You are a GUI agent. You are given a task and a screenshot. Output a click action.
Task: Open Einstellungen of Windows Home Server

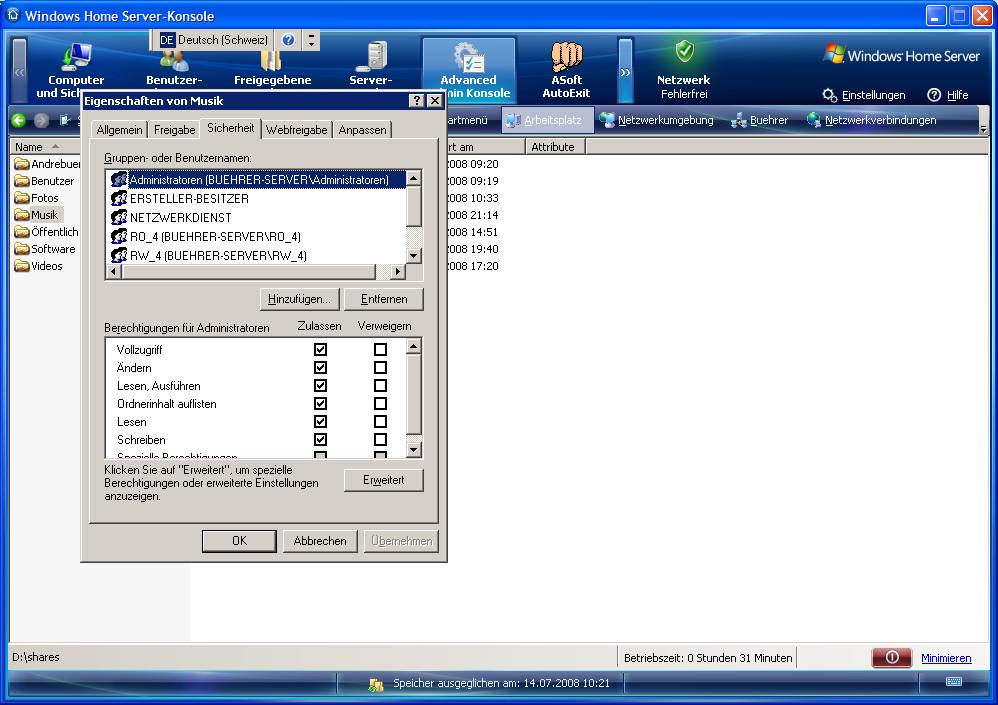point(864,95)
